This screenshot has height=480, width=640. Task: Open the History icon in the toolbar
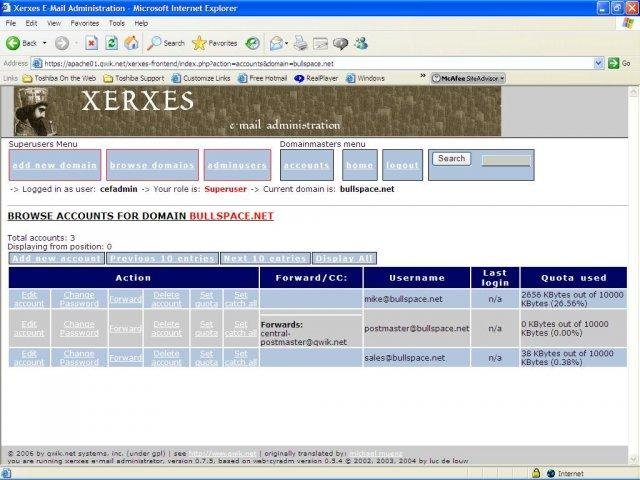click(x=253, y=43)
